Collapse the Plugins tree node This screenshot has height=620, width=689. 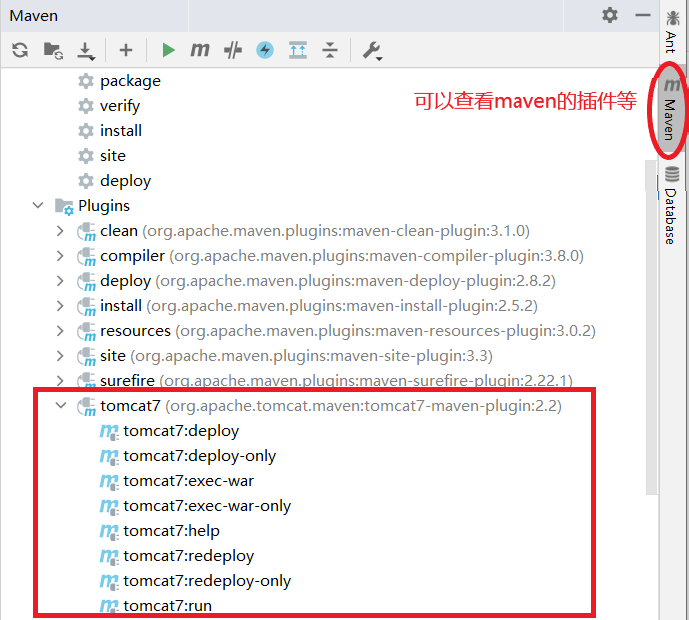click(38, 206)
